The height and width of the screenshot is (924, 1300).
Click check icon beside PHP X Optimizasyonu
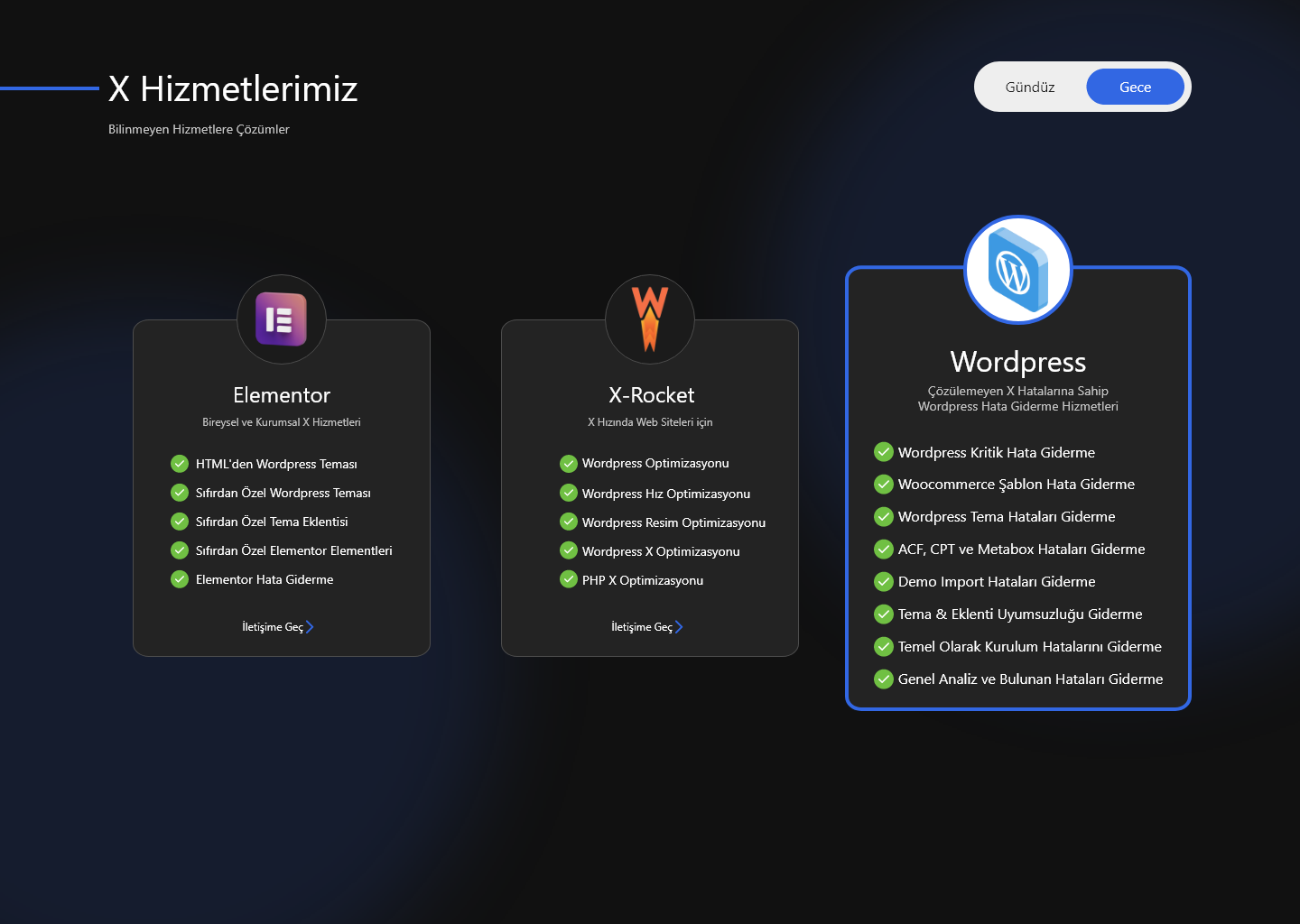point(569,579)
